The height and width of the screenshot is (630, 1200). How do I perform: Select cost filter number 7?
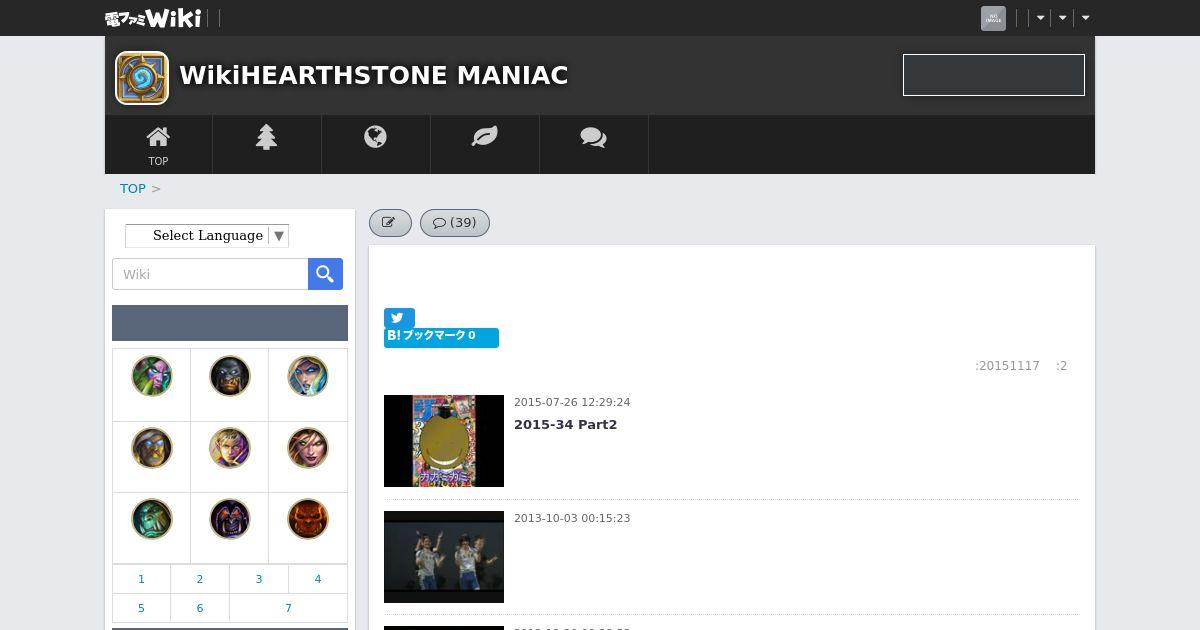coord(288,608)
